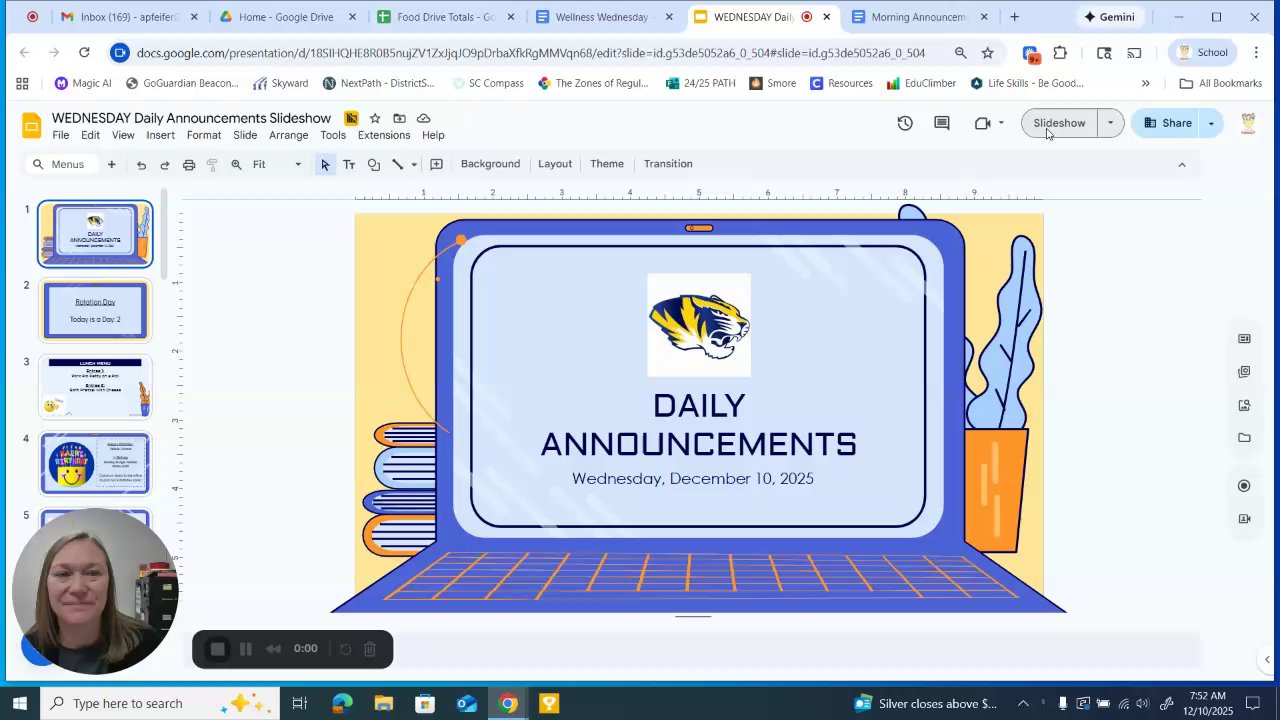Open the Arrange menu
Screen dimensions: 1280x720
click(288, 135)
